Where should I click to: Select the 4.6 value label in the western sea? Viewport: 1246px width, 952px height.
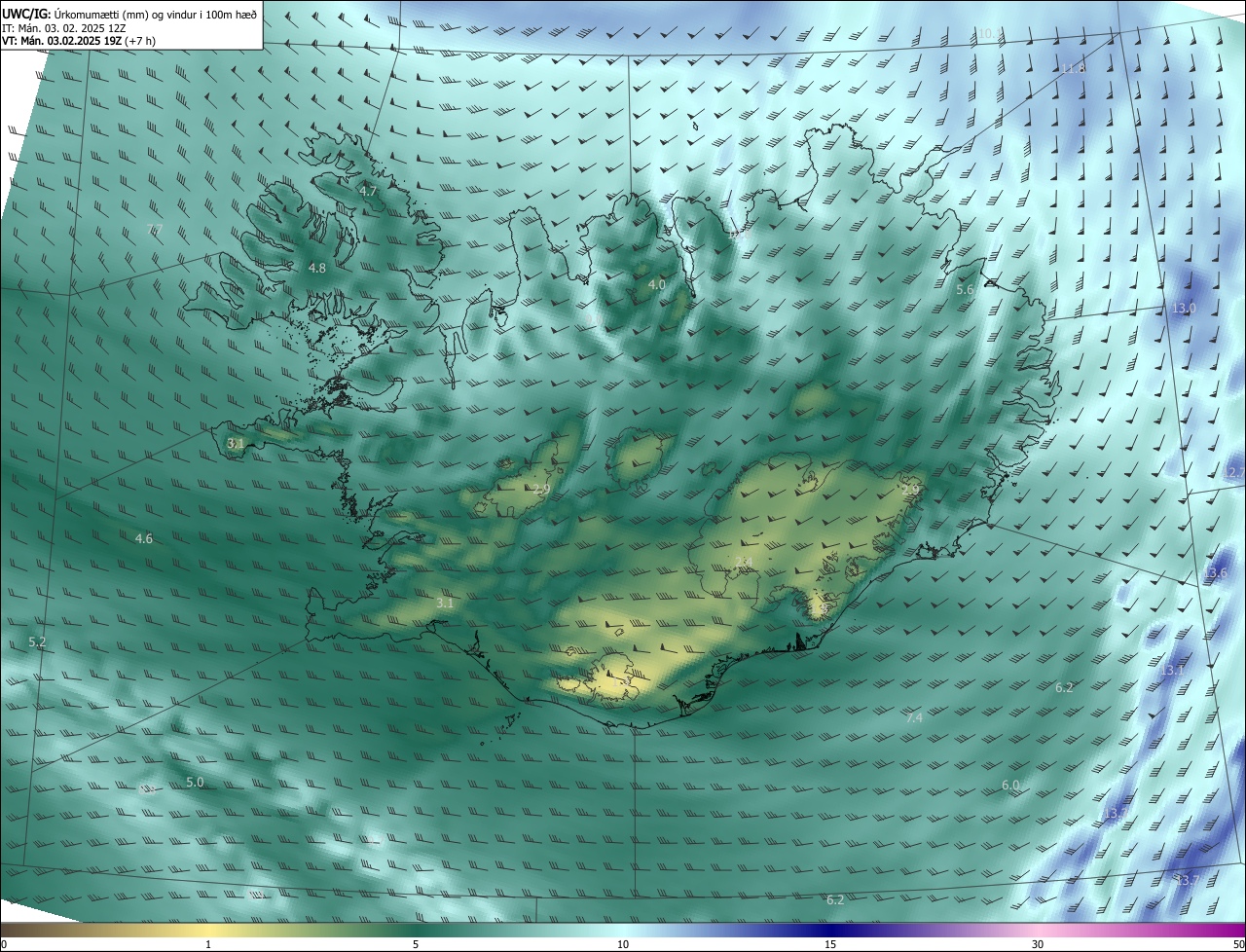click(x=144, y=538)
